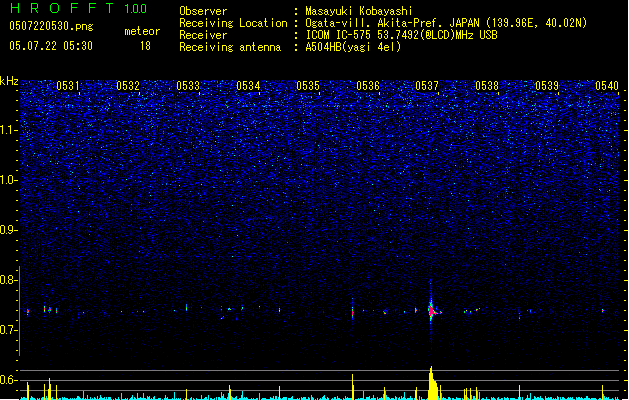This screenshot has width=629, height=400.
Task: Click the 0535 time marker
Action: tap(308, 86)
